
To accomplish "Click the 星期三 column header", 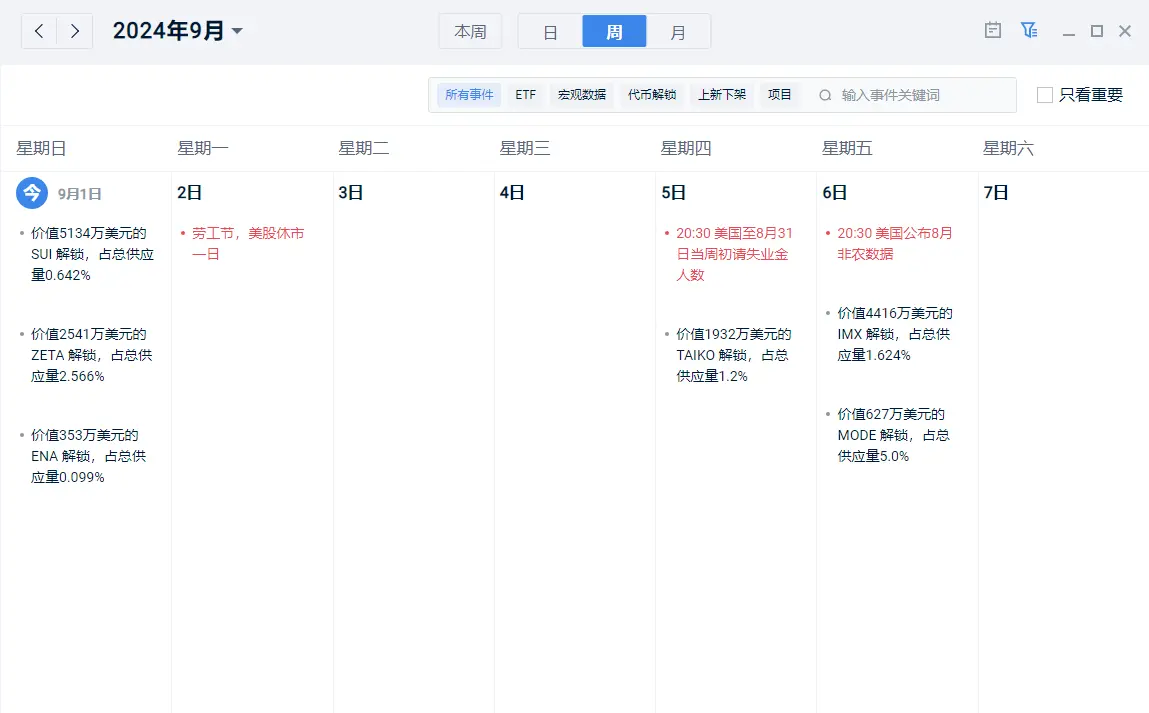I will 525,148.
